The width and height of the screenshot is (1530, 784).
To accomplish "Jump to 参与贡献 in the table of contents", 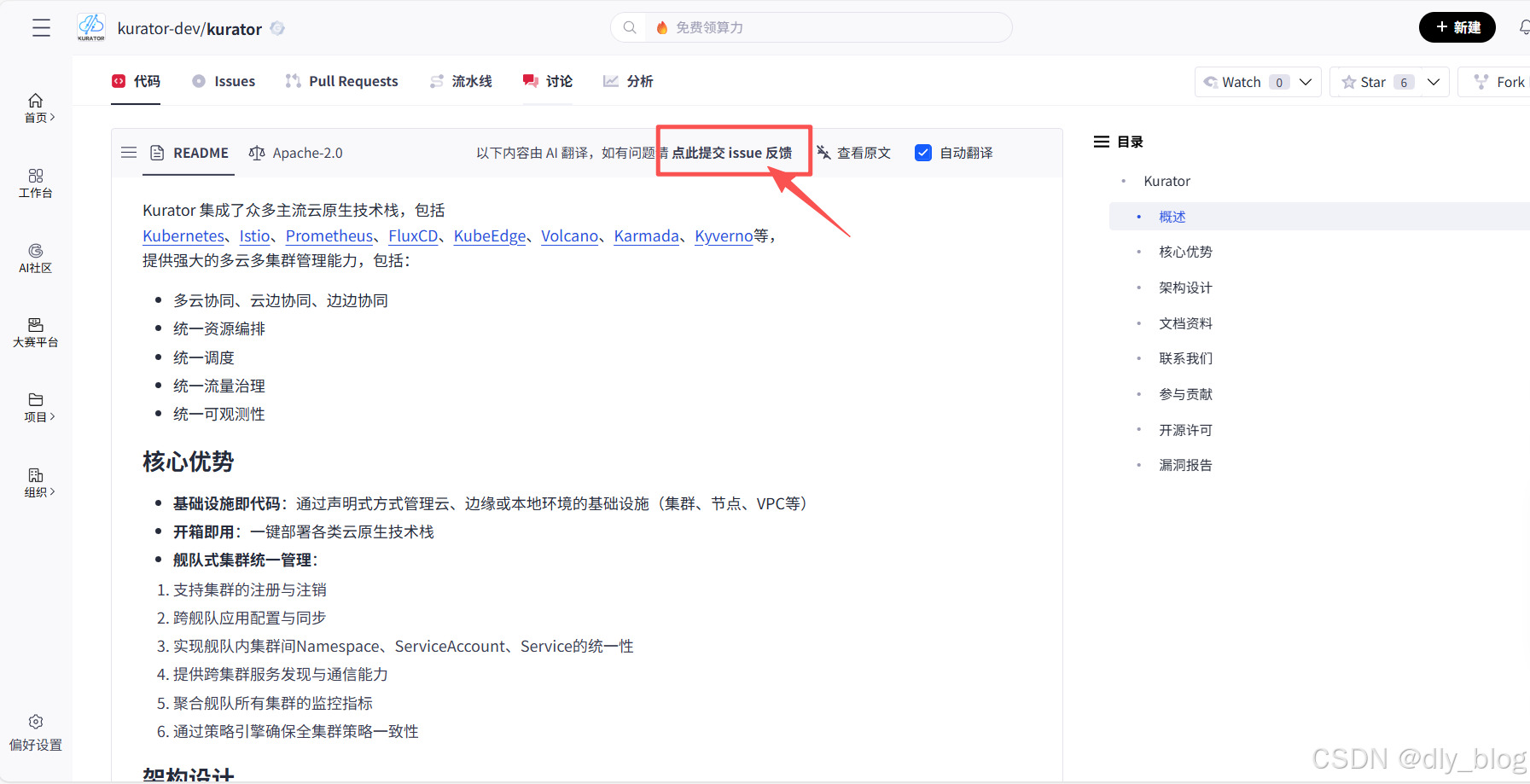I will [1185, 394].
